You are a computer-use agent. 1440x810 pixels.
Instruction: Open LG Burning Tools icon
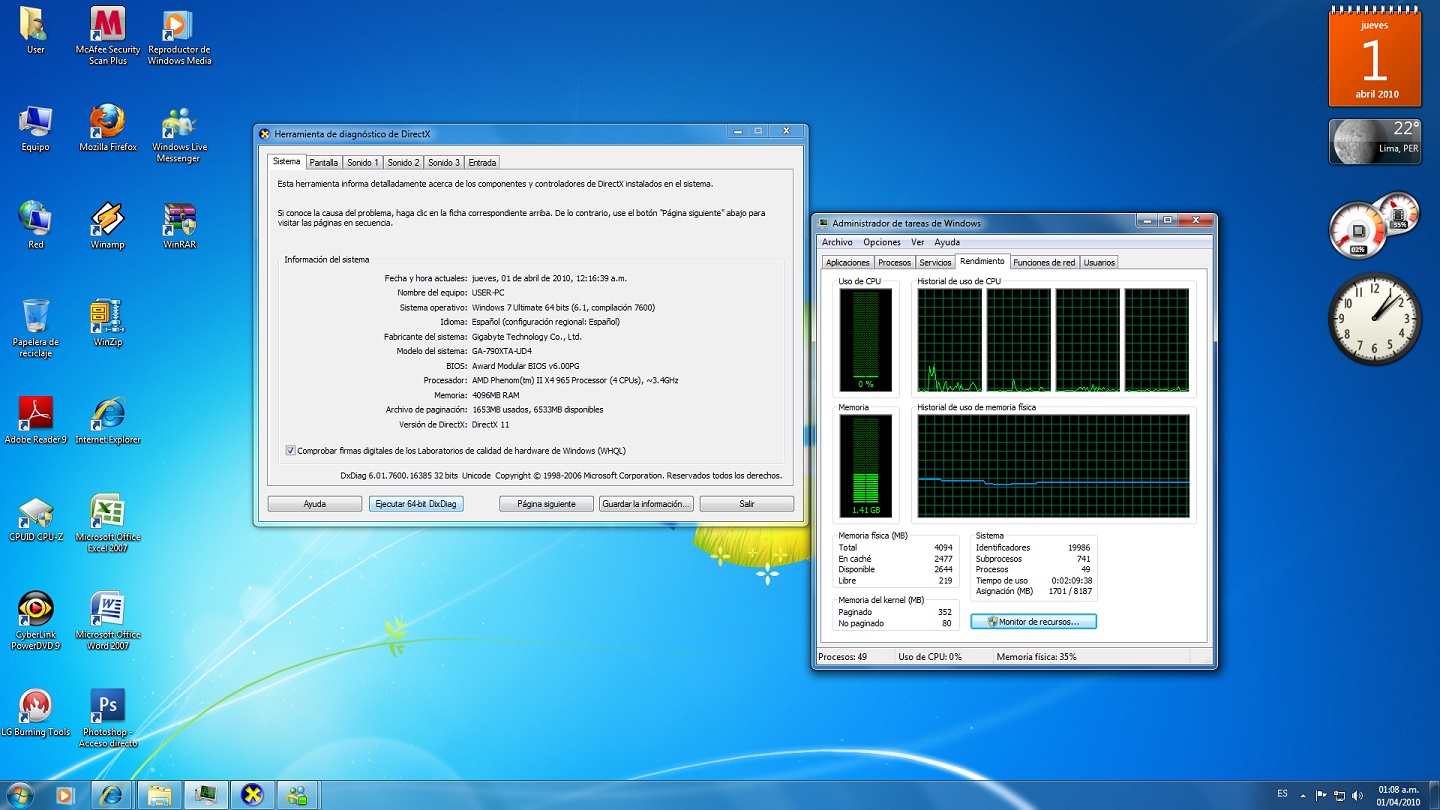click(x=36, y=706)
